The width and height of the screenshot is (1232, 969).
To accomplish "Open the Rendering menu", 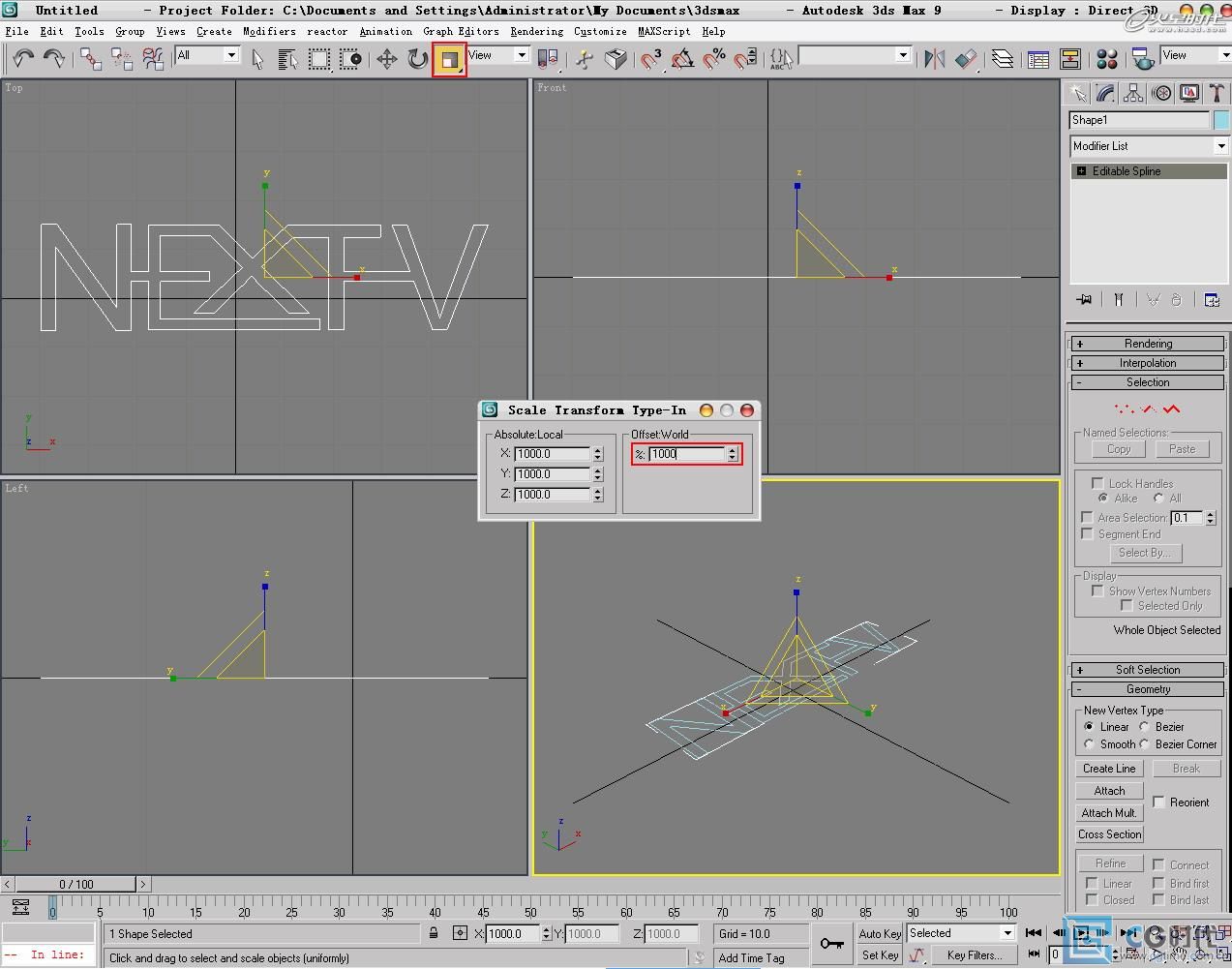I will (537, 31).
